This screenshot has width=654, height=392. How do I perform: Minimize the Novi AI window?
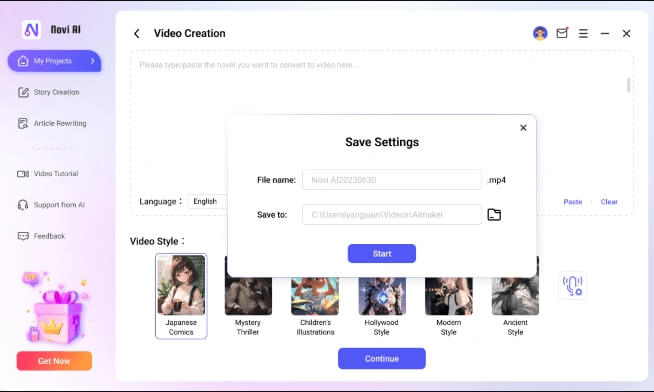(x=605, y=33)
